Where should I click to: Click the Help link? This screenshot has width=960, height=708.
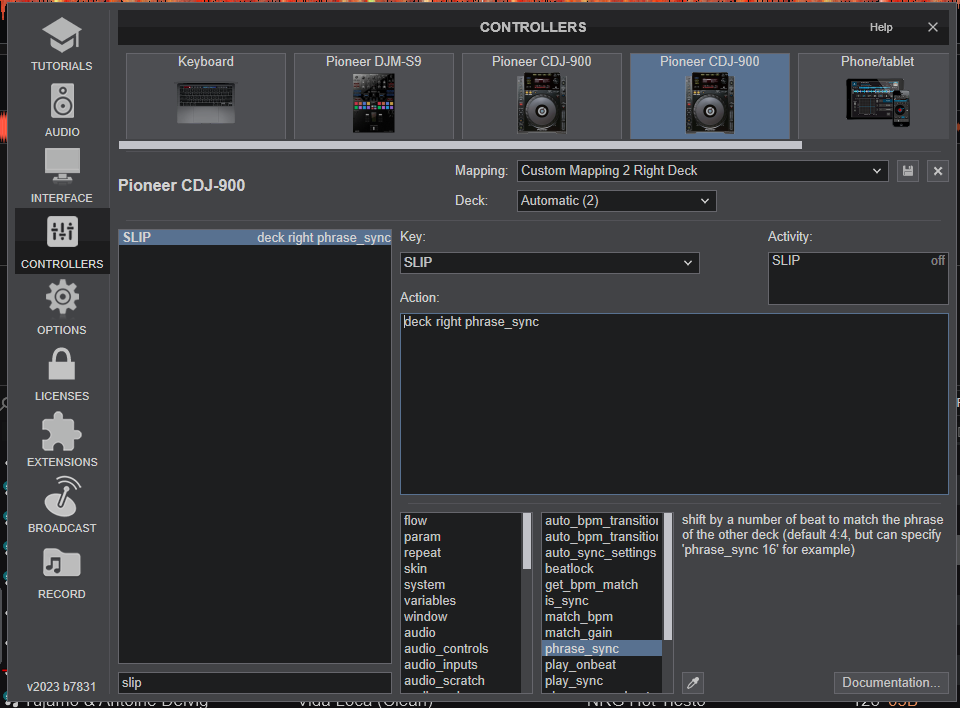[881, 28]
